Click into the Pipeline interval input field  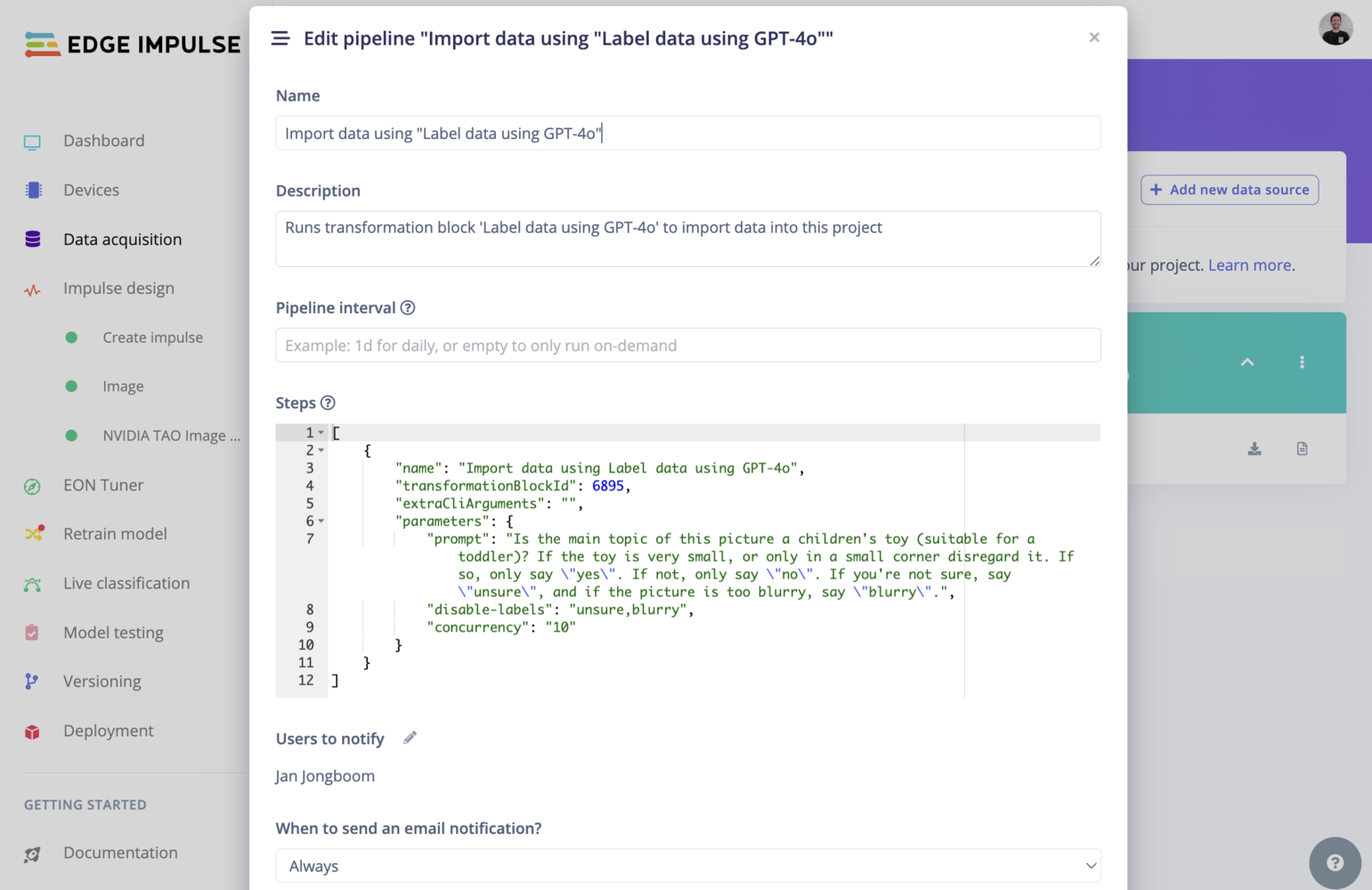687,345
